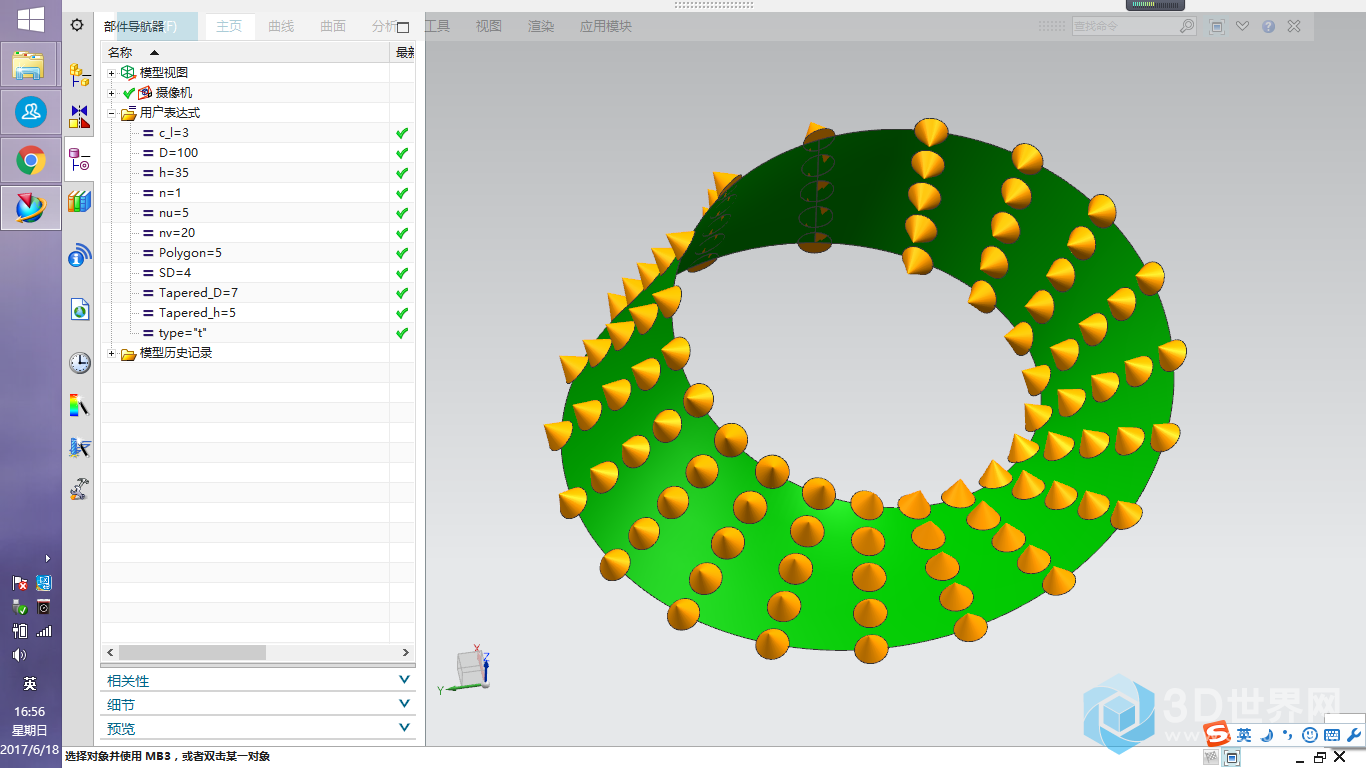Open the resource bar settings gear

pyautogui.click(x=77, y=25)
